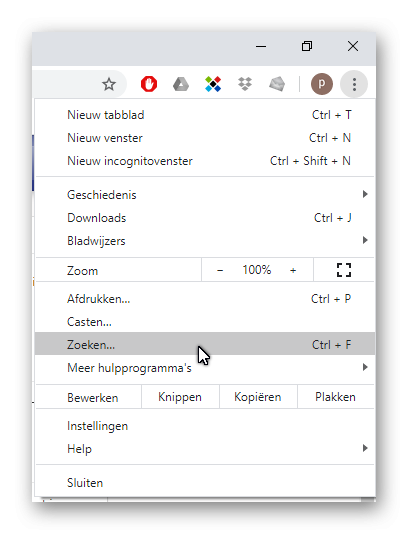Open the Google Drive extension icon
This screenshot has width=408, height=534.
point(181,84)
